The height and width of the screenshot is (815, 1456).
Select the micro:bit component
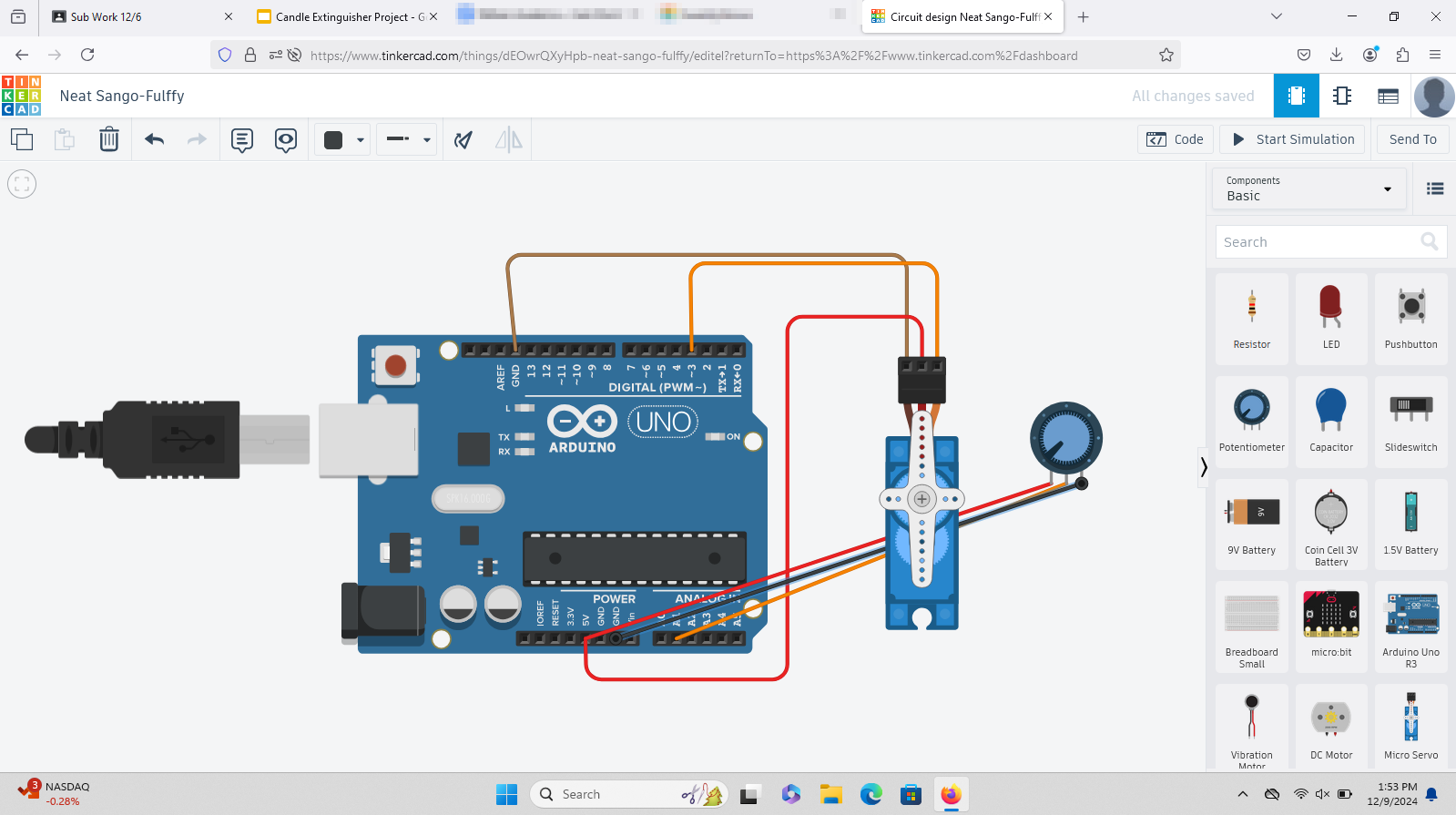click(x=1331, y=627)
